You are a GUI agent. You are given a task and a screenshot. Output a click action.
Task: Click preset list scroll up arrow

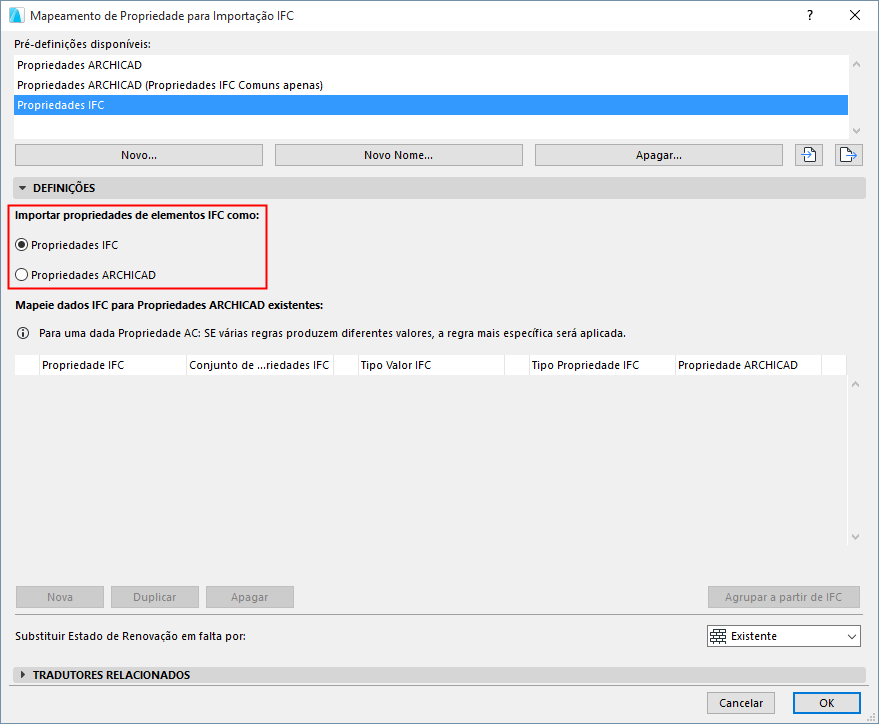(x=856, y=64)
